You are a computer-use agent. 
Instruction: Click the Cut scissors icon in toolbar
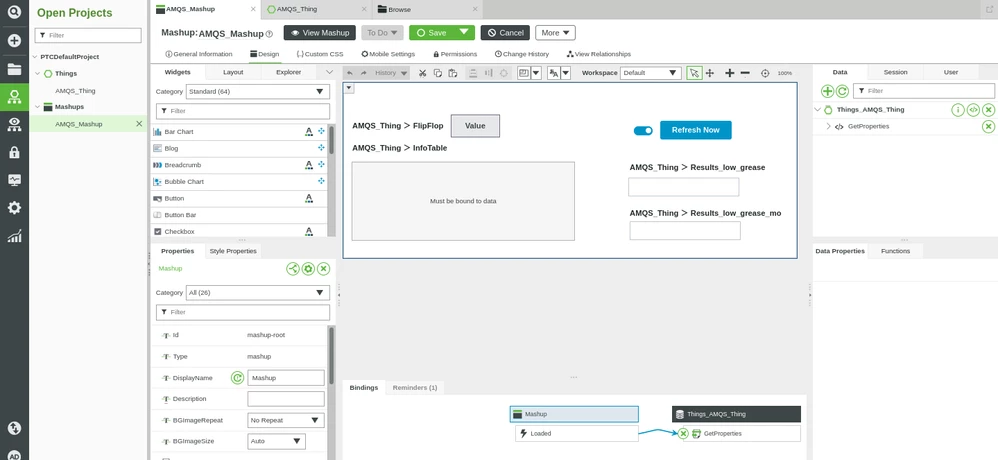click(422, 73)
